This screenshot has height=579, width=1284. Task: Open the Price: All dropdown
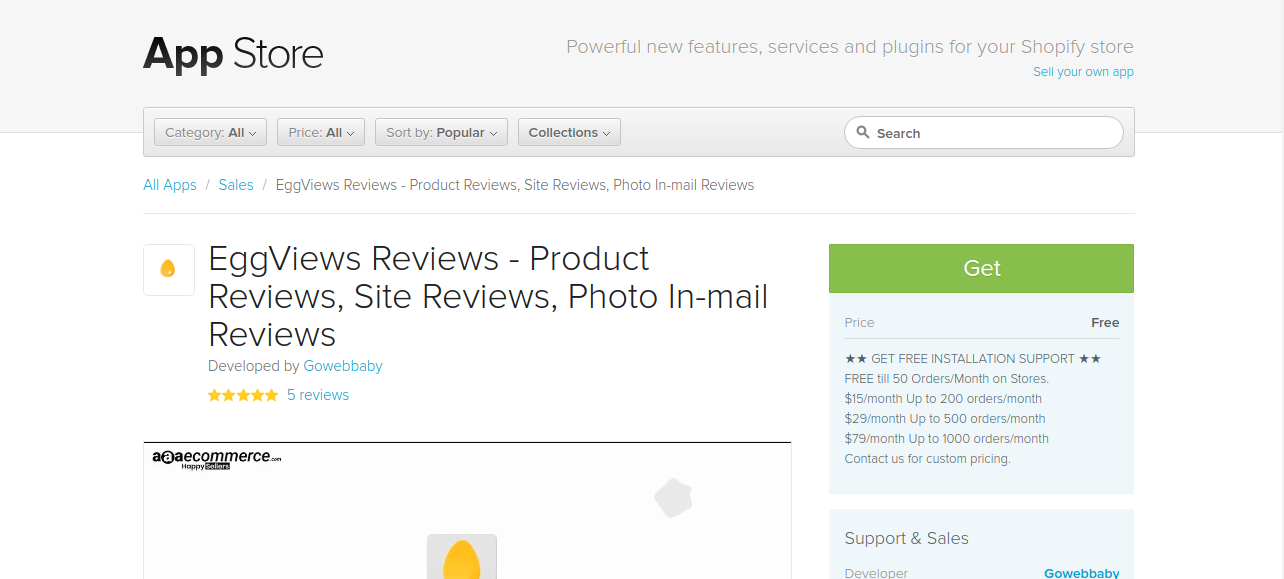321,132
